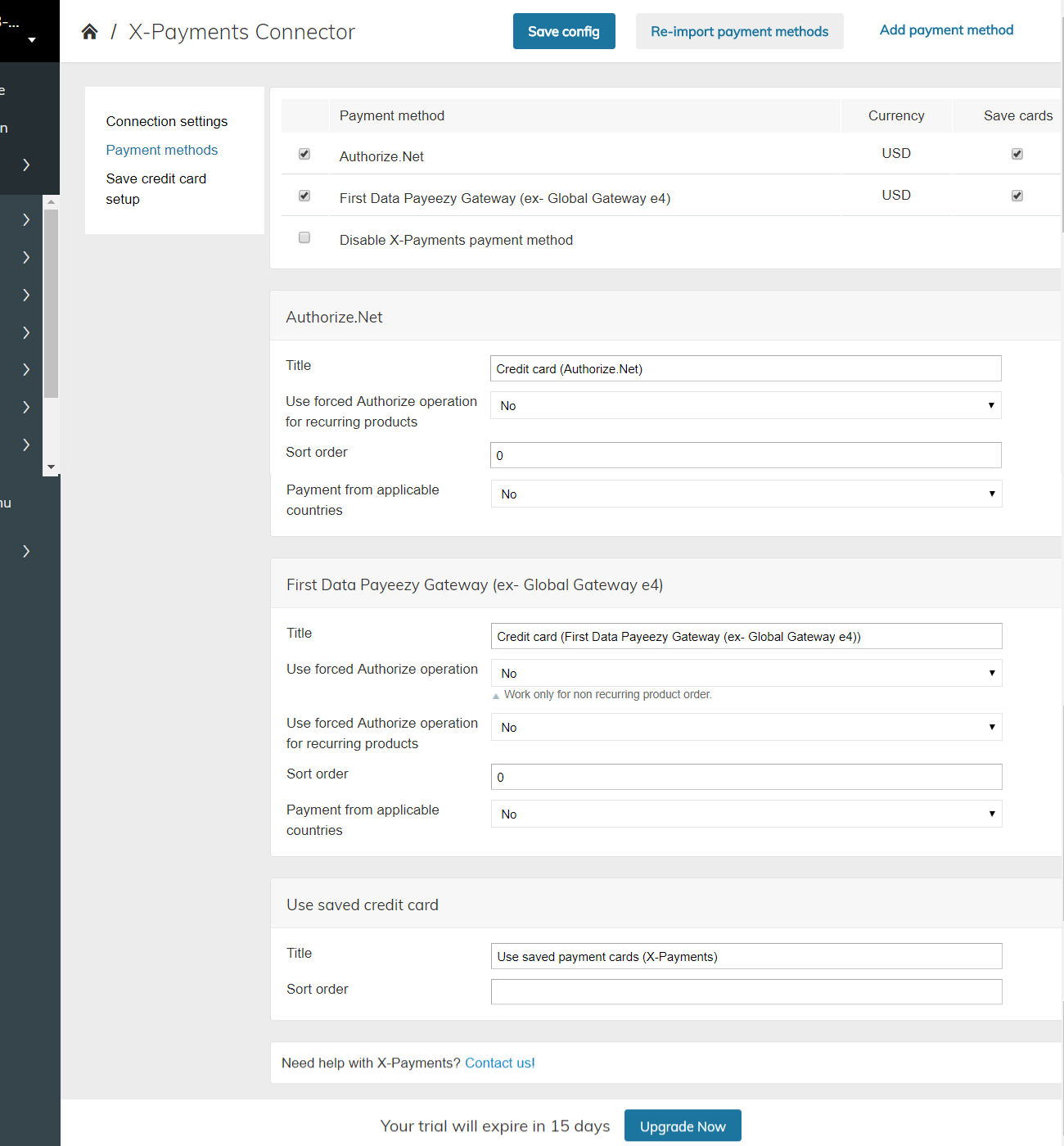Open Connection settings section
This screenshot has width=1064, height=1146.
tap(167, 121)
